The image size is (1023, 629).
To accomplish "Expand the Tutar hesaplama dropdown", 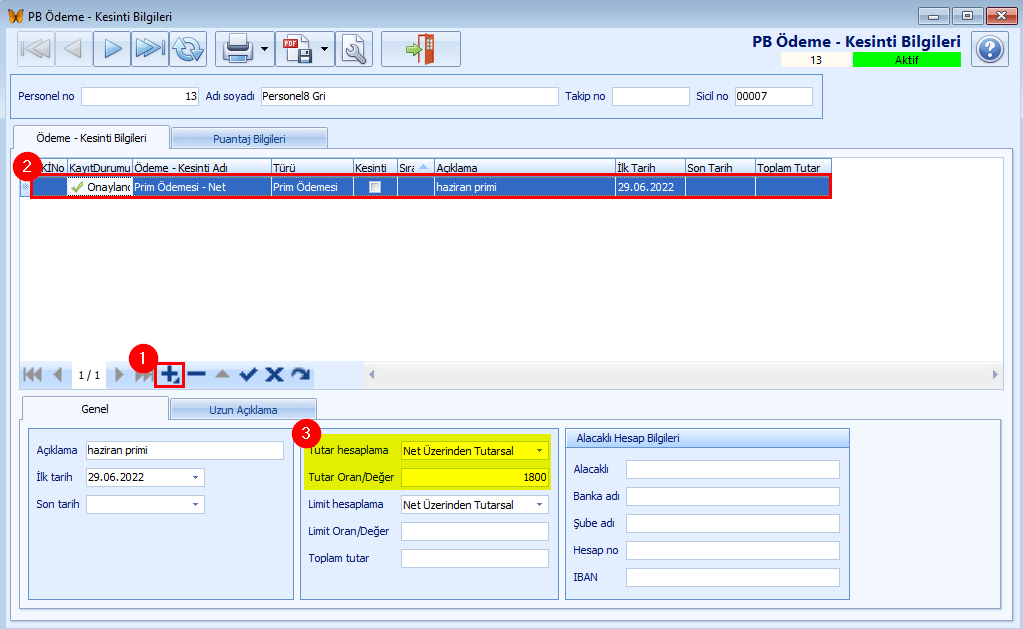I will click(540, 451).
